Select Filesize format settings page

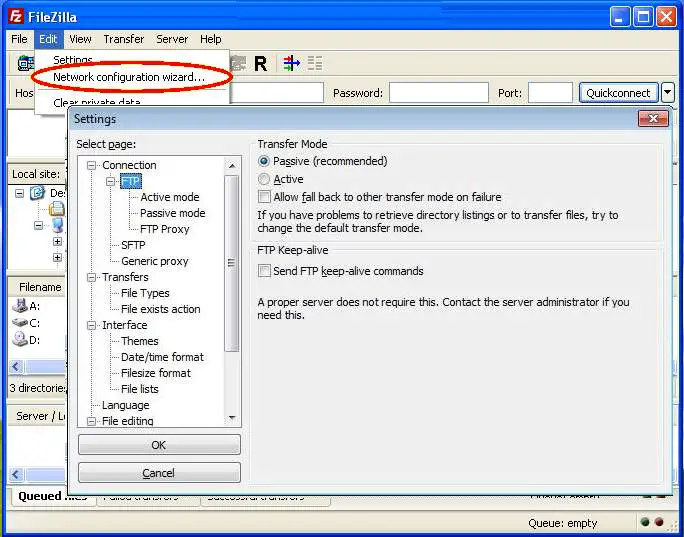156,373
